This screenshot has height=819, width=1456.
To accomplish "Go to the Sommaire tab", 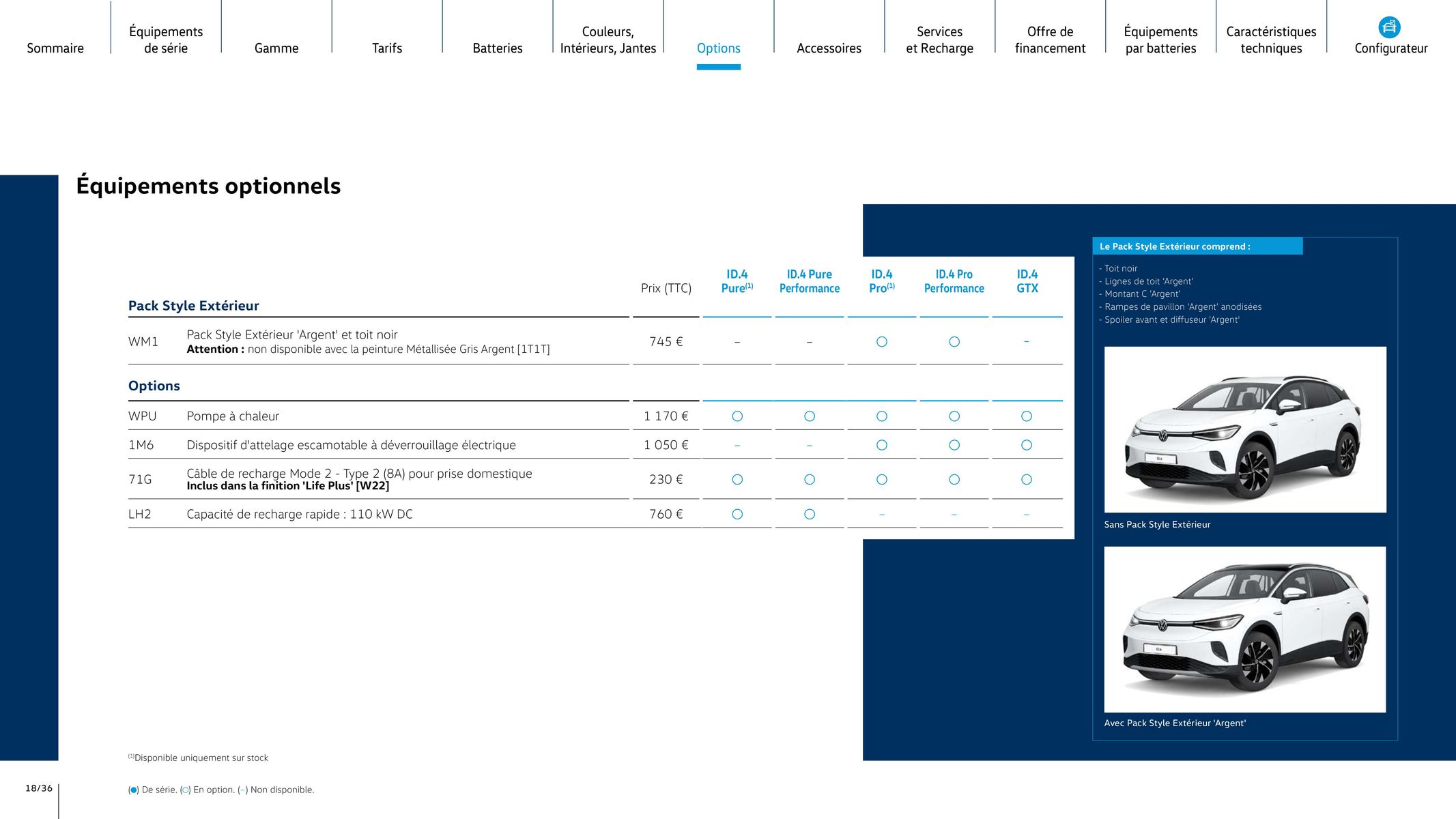I will point(55,48).
